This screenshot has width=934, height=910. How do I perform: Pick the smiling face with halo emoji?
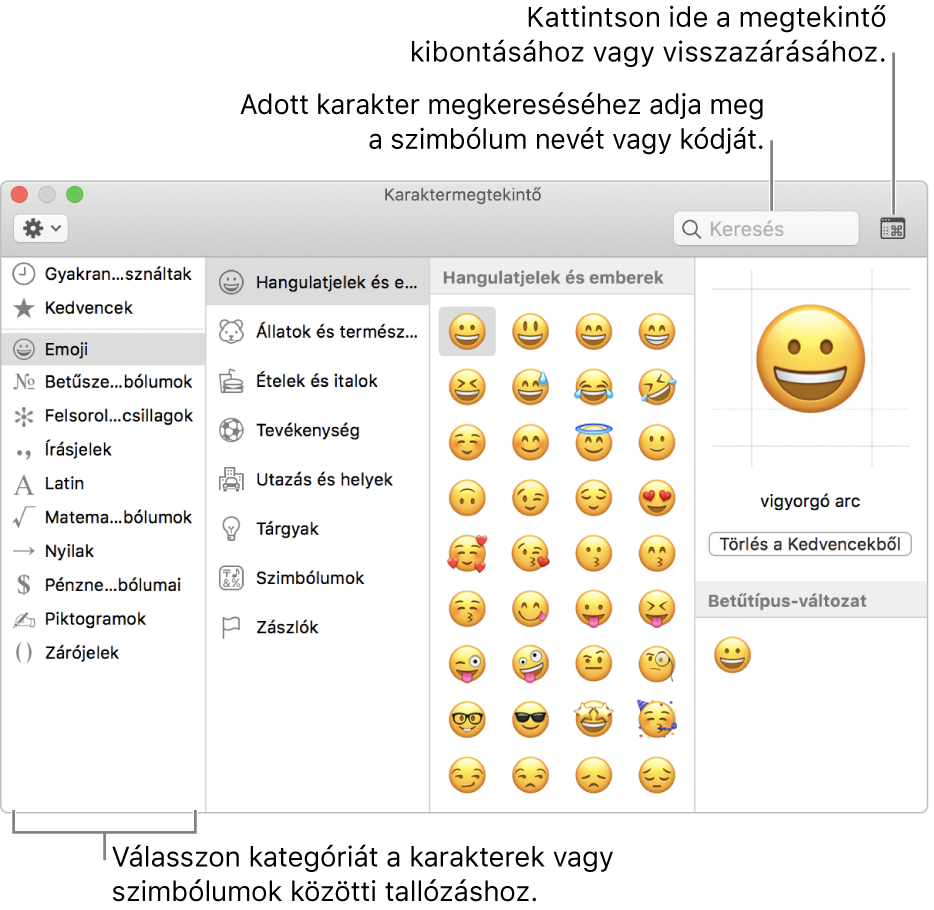(x=594, y=442)
